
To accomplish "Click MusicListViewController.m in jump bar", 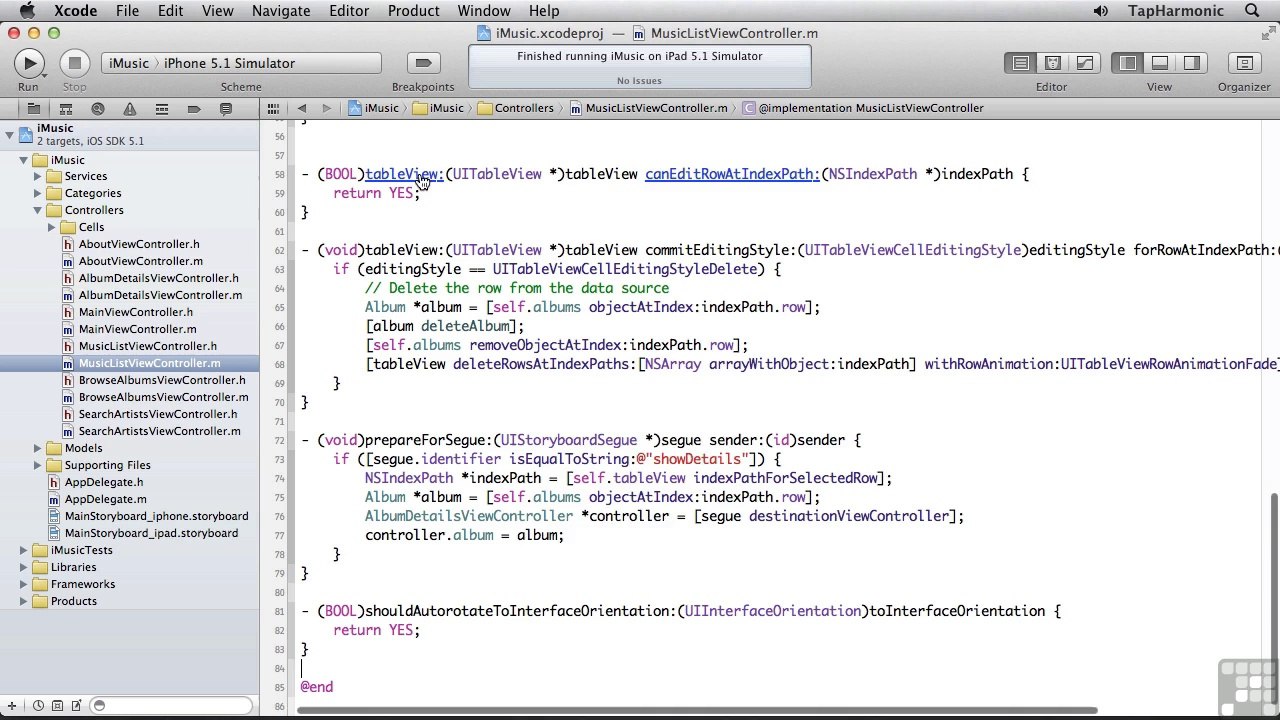I will click(648, 108).
